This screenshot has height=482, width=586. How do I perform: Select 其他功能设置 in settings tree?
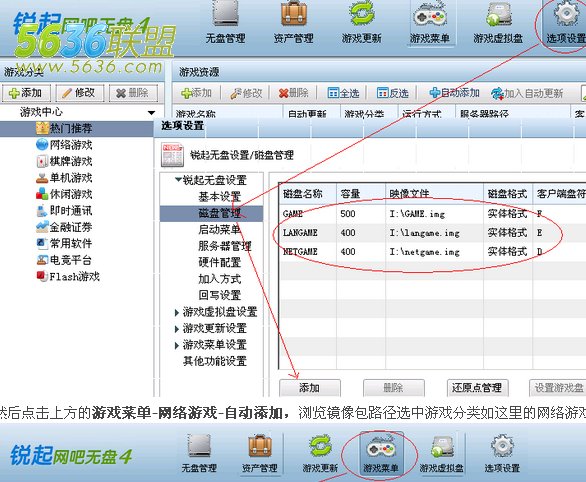pos(215,361)
